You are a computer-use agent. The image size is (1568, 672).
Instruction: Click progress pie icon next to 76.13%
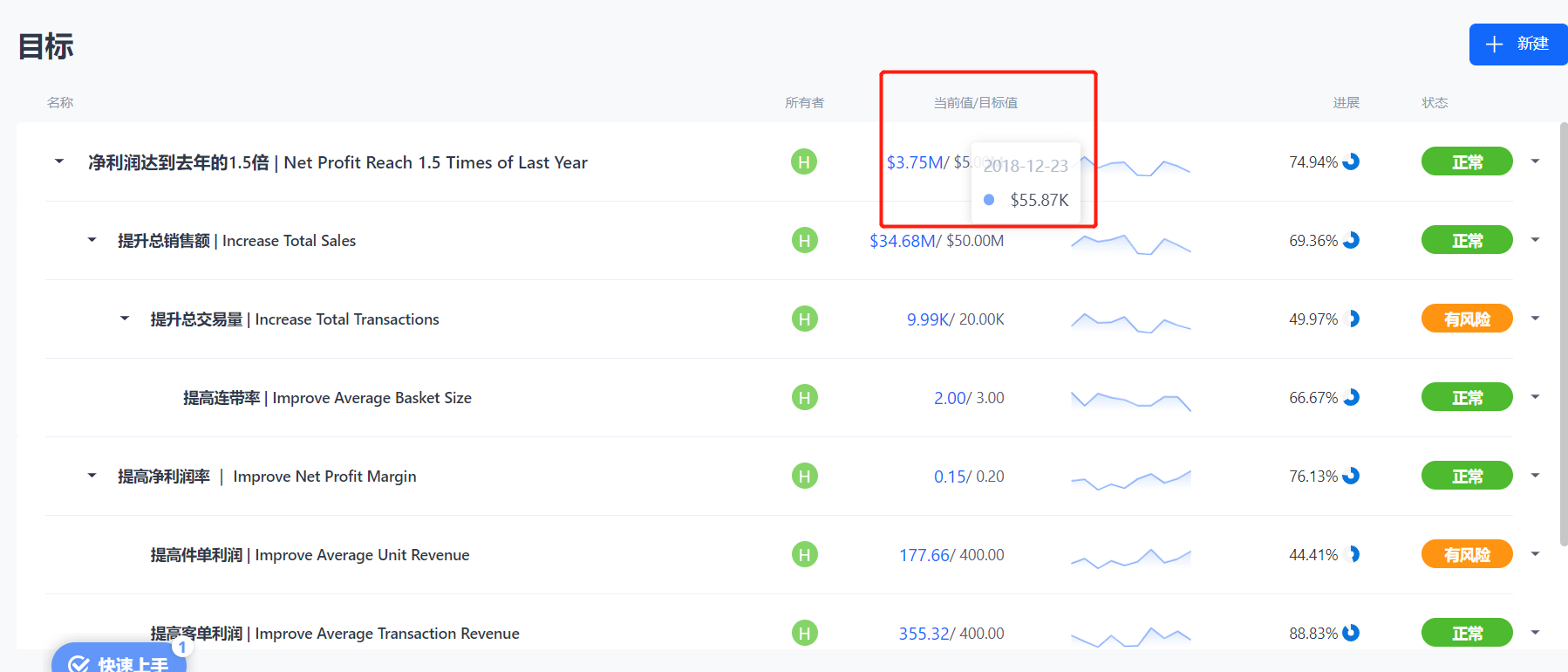pyautogui.click(x=1351, y=476)
